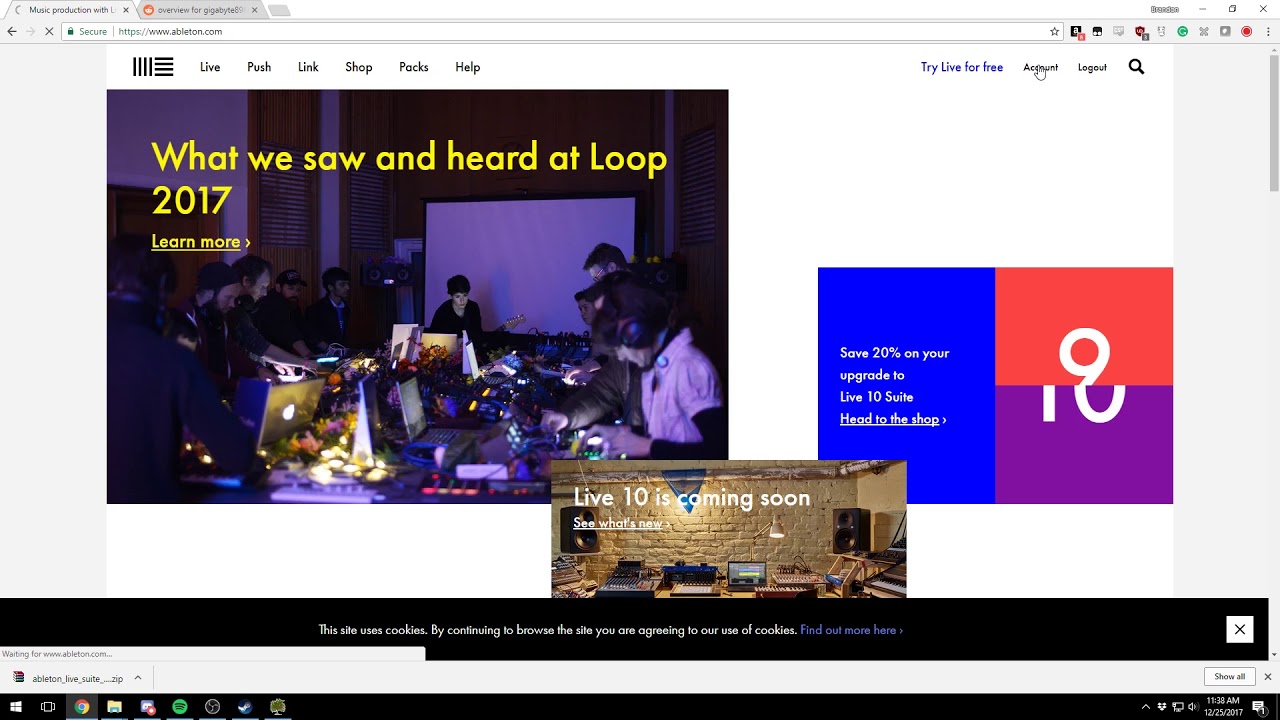Open the Push menu item
This screenshot has width=1280, height=720.
click(x=259, y=67)
